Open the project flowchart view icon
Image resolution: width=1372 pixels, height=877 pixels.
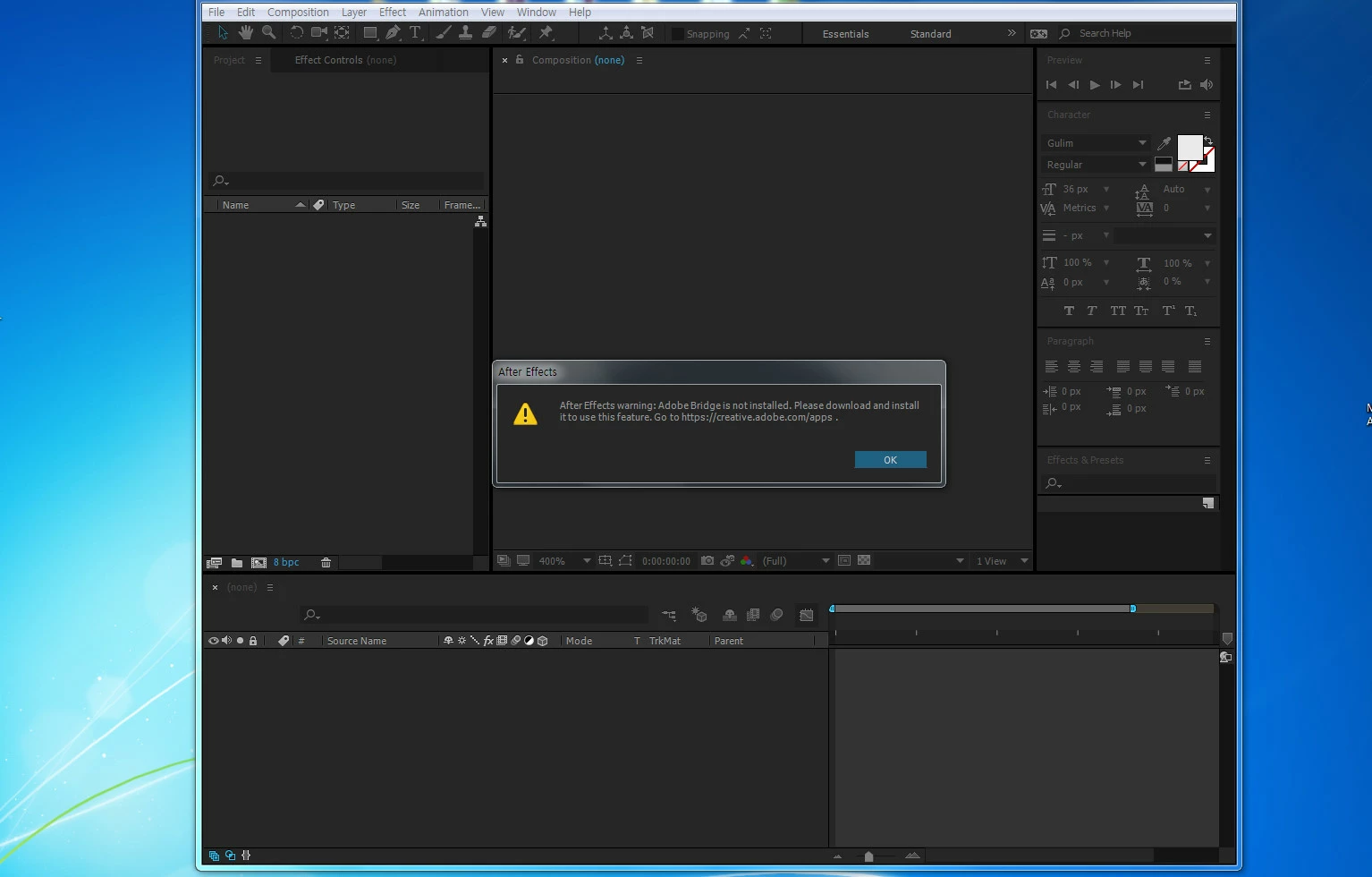480,221
